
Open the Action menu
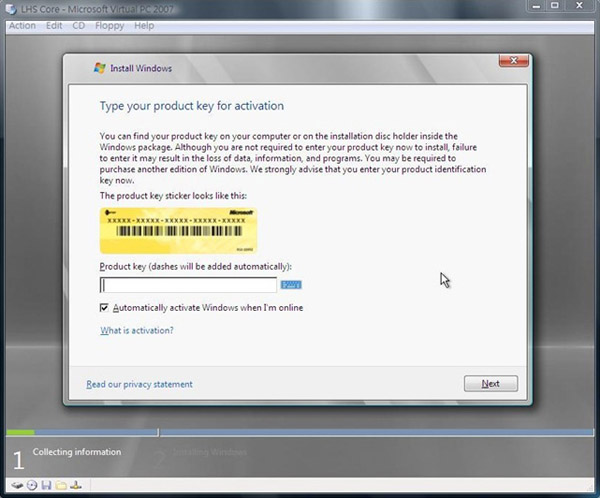click(21, 25)
